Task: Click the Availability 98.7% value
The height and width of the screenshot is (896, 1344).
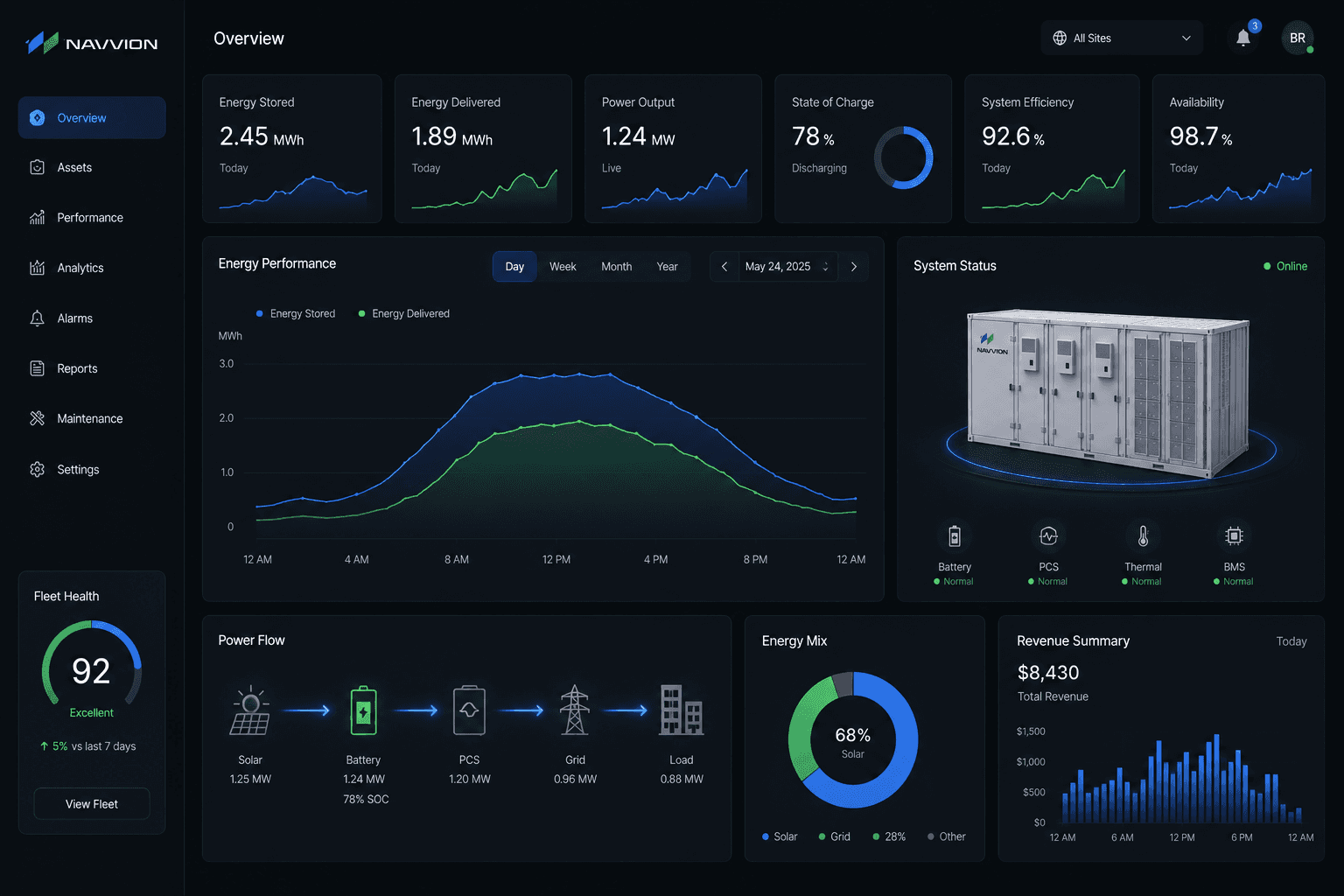Action: [1200, 136]
